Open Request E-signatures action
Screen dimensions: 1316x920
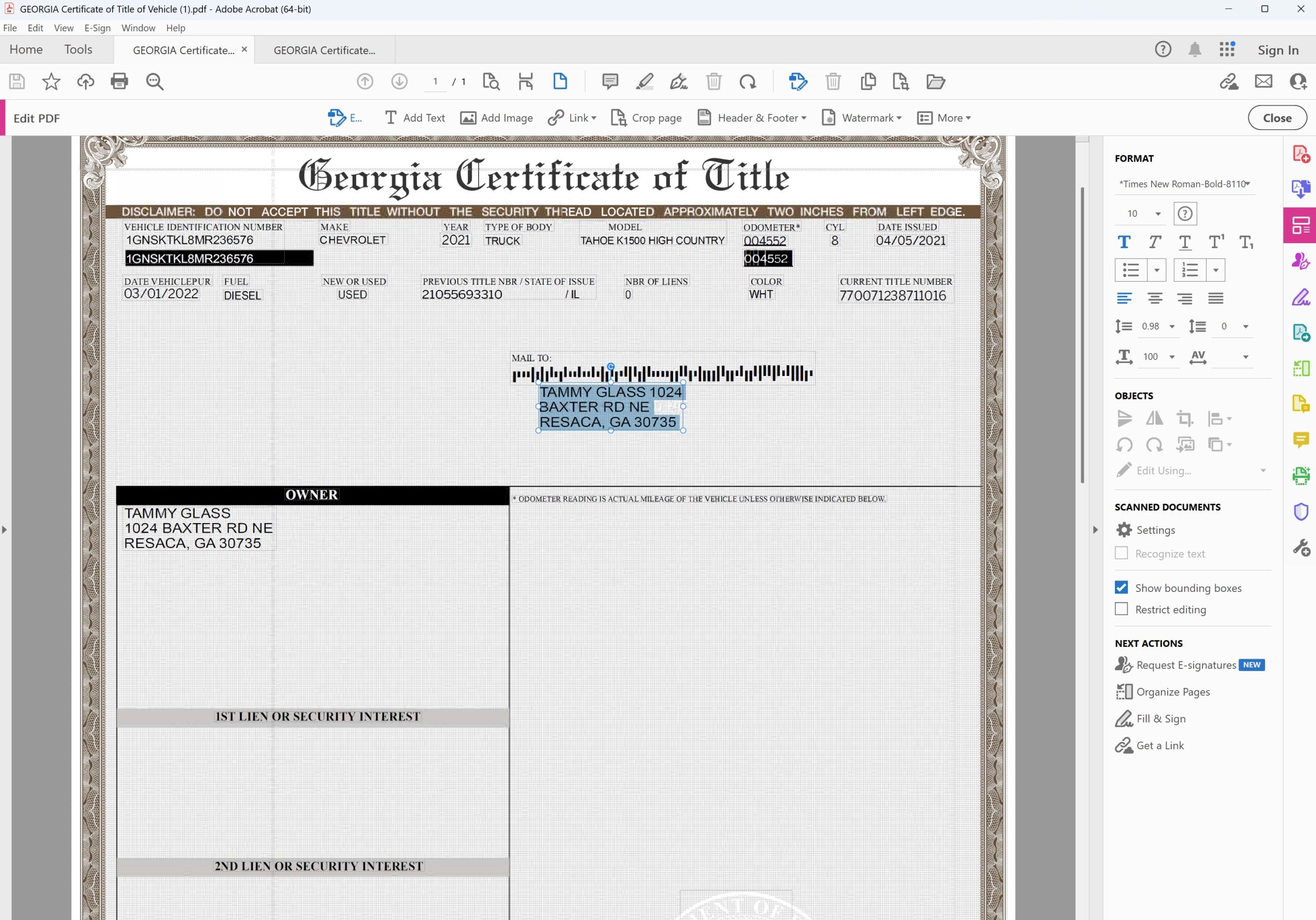point(1190,665)
